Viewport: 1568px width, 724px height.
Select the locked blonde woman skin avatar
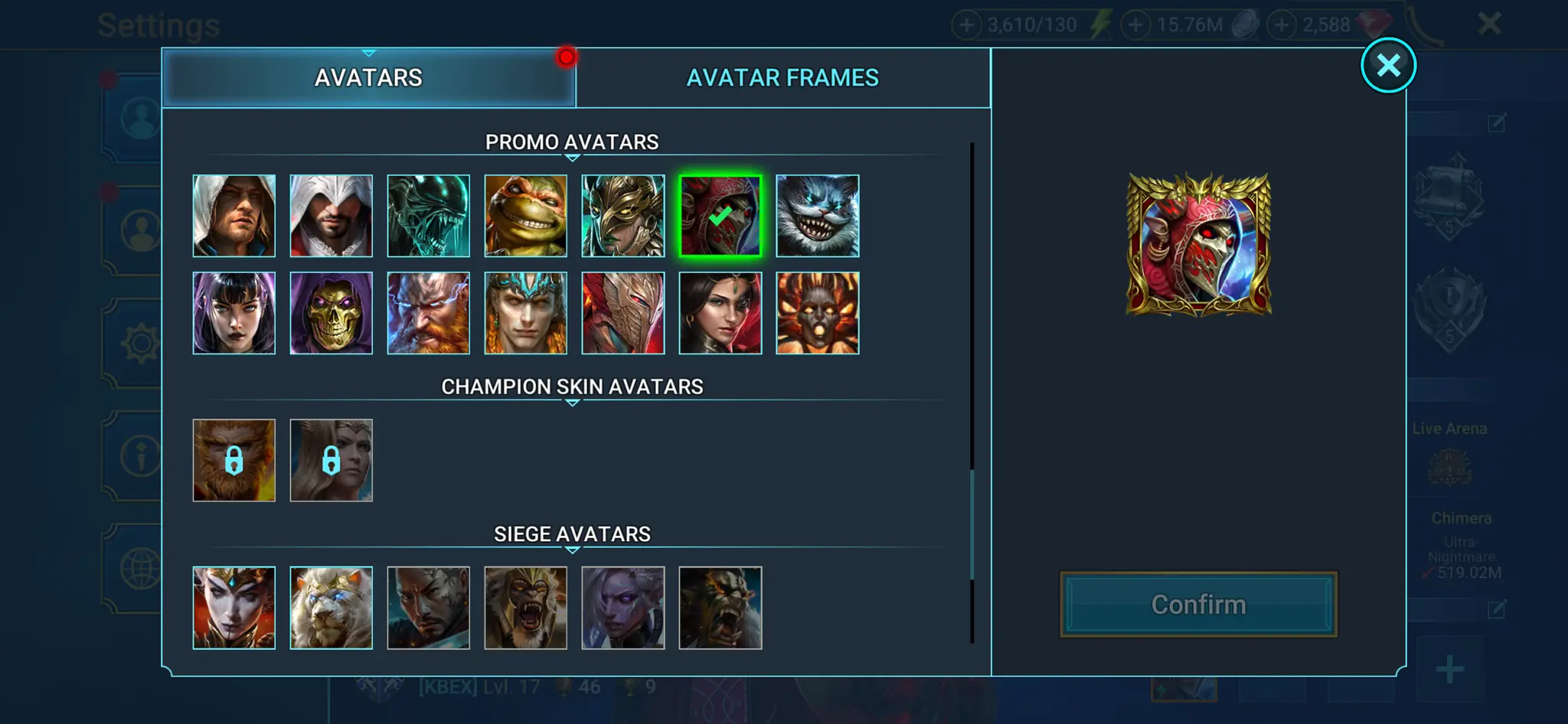point(331,460)
